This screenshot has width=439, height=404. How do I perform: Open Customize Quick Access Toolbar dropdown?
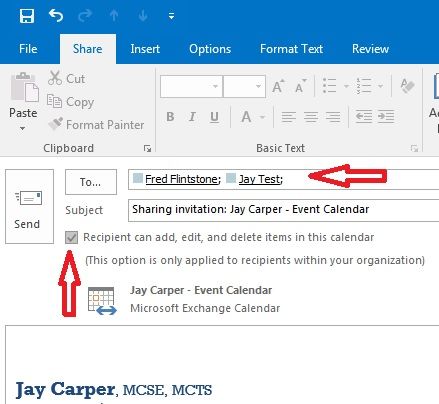click(x=171, y=16)
